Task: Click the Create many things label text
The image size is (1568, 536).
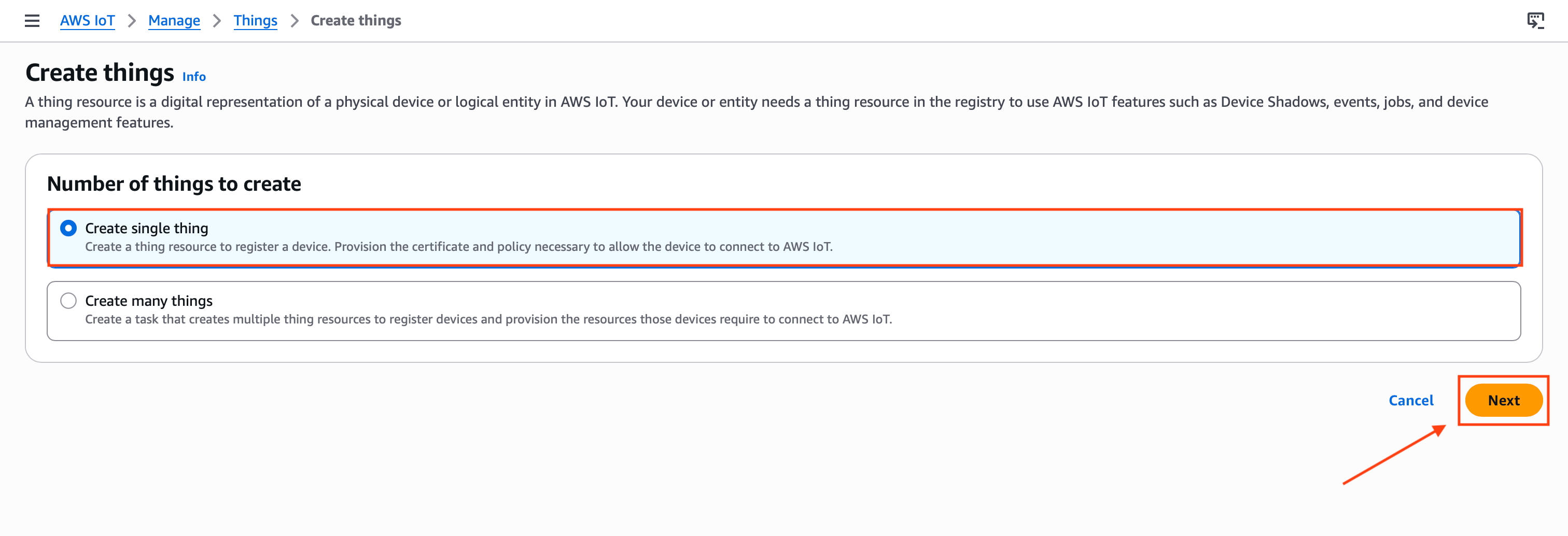Action: click(x=149, y=300)
